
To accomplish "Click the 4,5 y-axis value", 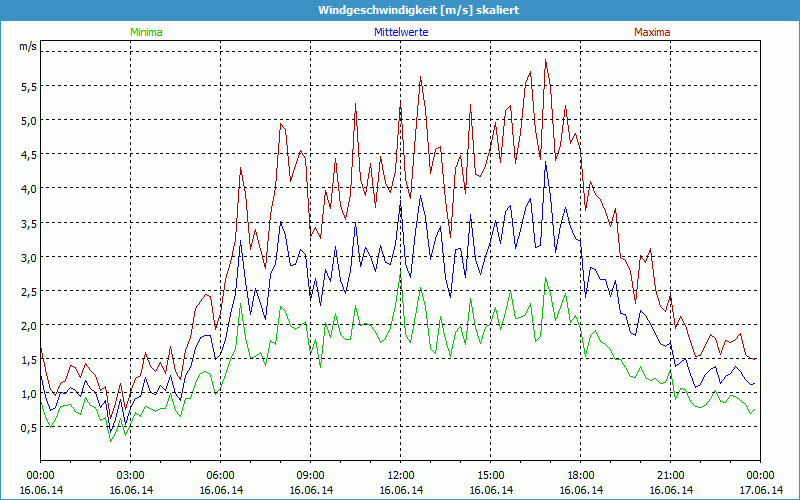I will point(29,155).
